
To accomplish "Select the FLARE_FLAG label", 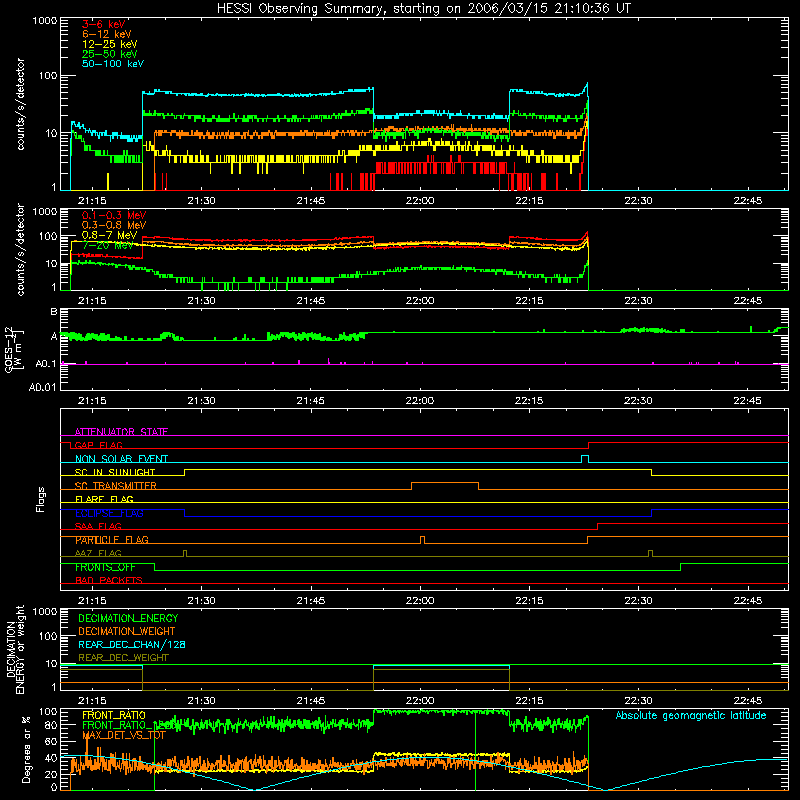I will (104, 499).
